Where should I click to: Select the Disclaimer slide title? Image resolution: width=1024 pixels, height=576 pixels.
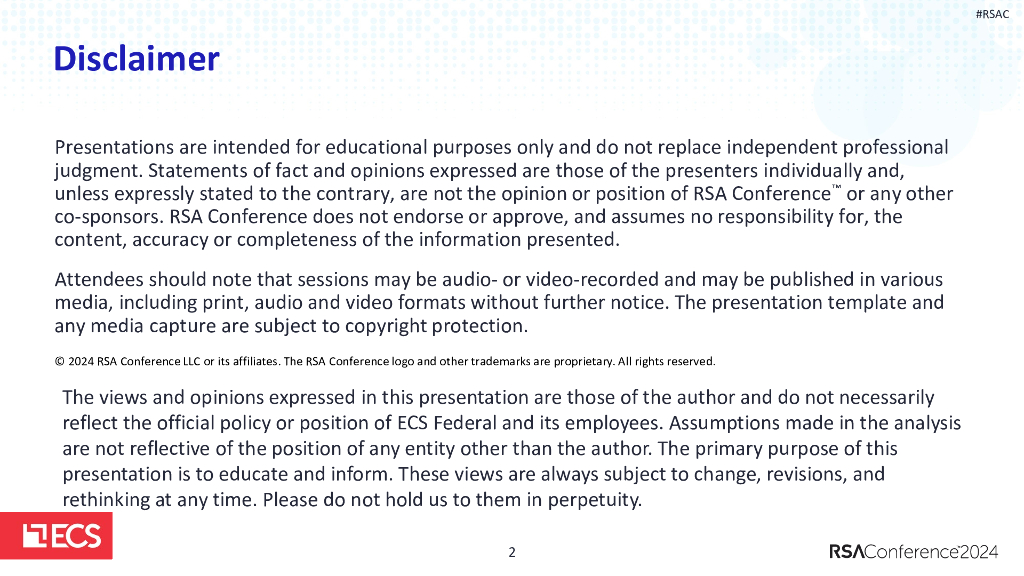click(x=136, y=59)
